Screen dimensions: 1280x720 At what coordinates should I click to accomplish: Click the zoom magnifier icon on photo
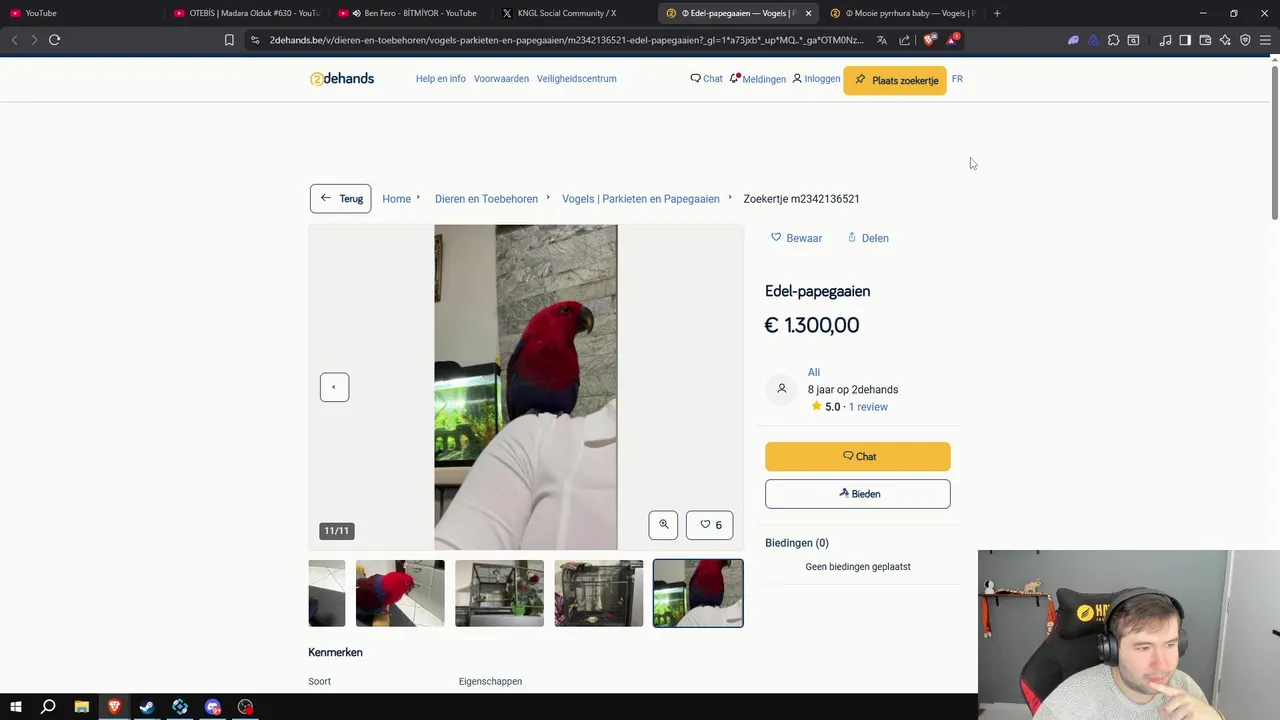point(663,525)
